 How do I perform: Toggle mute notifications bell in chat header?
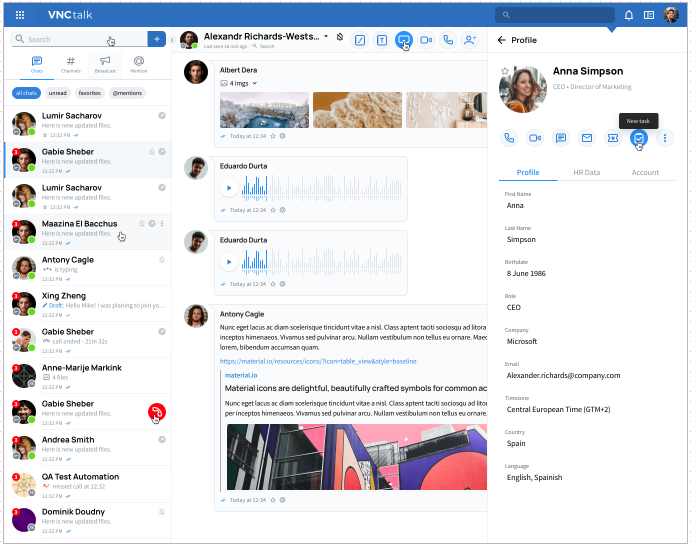point(339,37)
